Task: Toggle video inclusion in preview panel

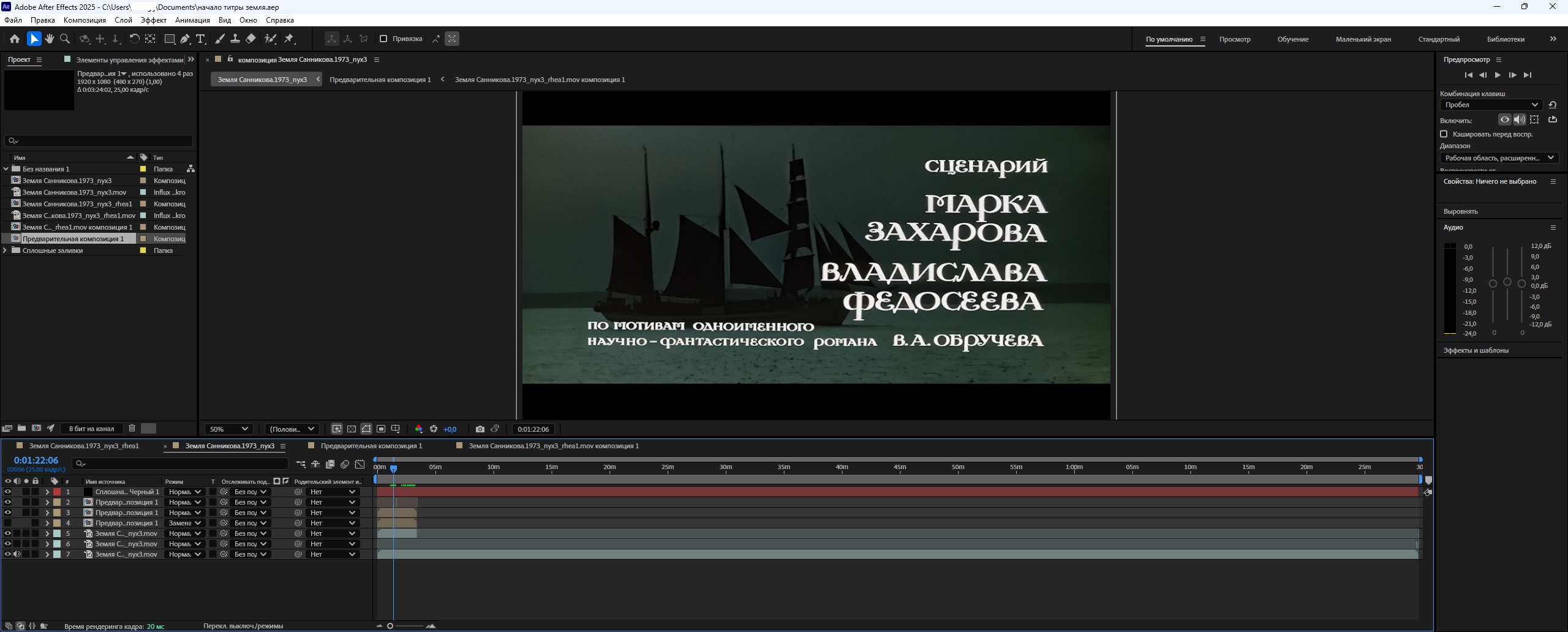Action: point(1504,119)
